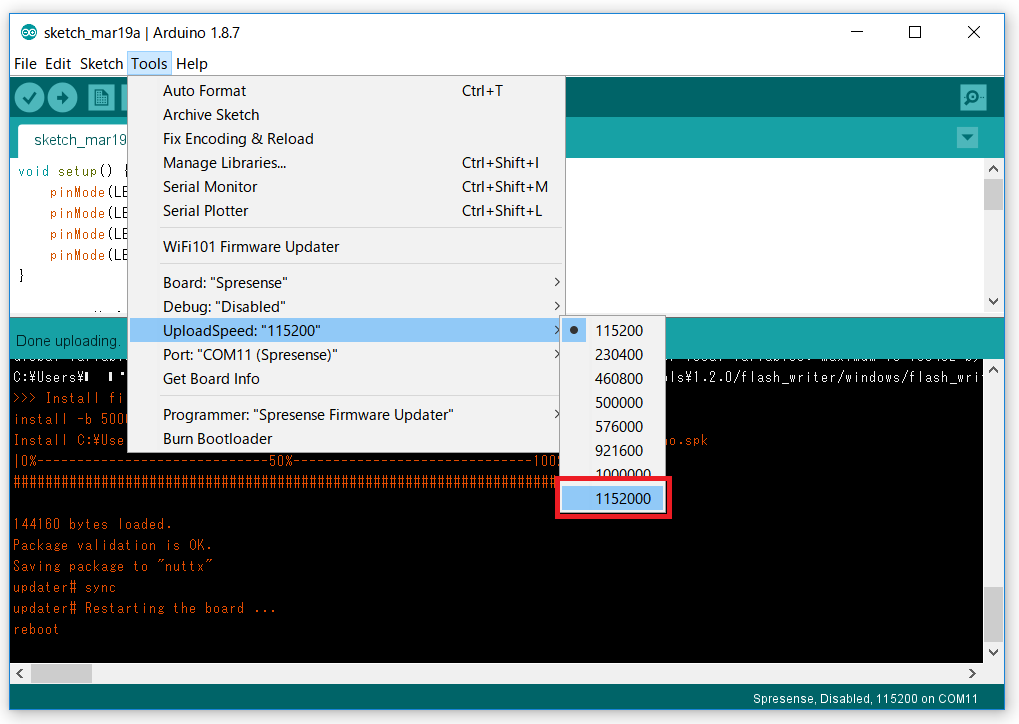Open the tab menu dropdown arrow

(x=966, y=138)
